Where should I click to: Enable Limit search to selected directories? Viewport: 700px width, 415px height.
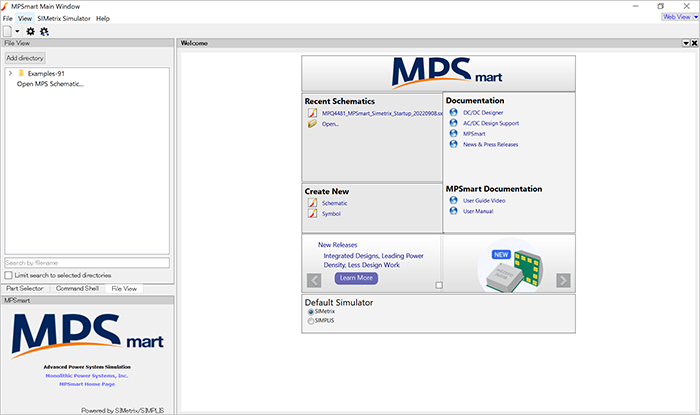(8, 275)
